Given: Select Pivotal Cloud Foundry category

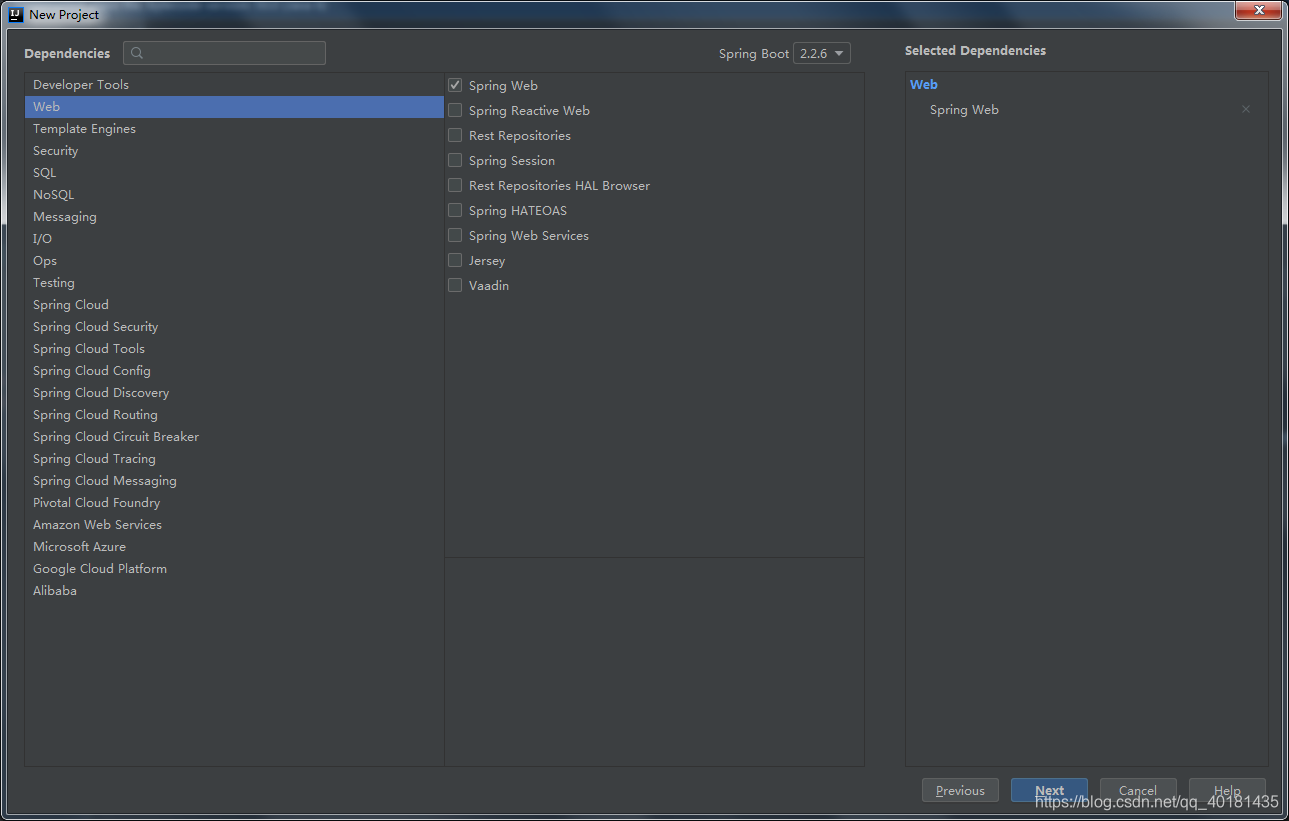Looking at the screenshot, I should (234, 503).
